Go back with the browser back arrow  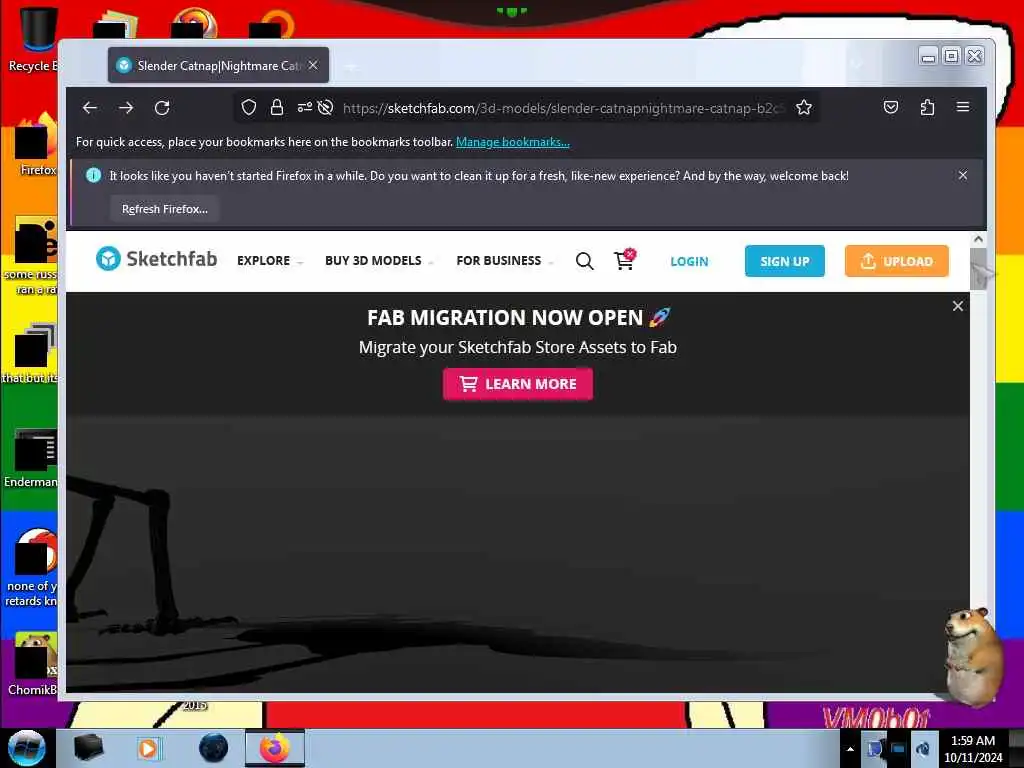89,108
